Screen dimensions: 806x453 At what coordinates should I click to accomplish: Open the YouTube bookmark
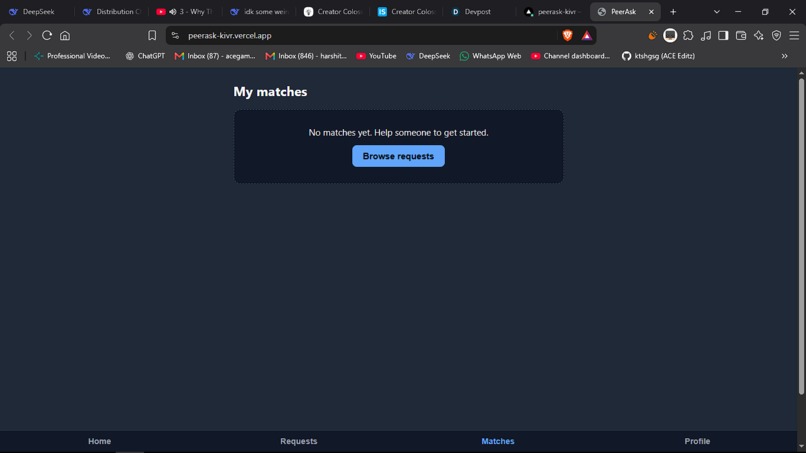tap(376, 56)
